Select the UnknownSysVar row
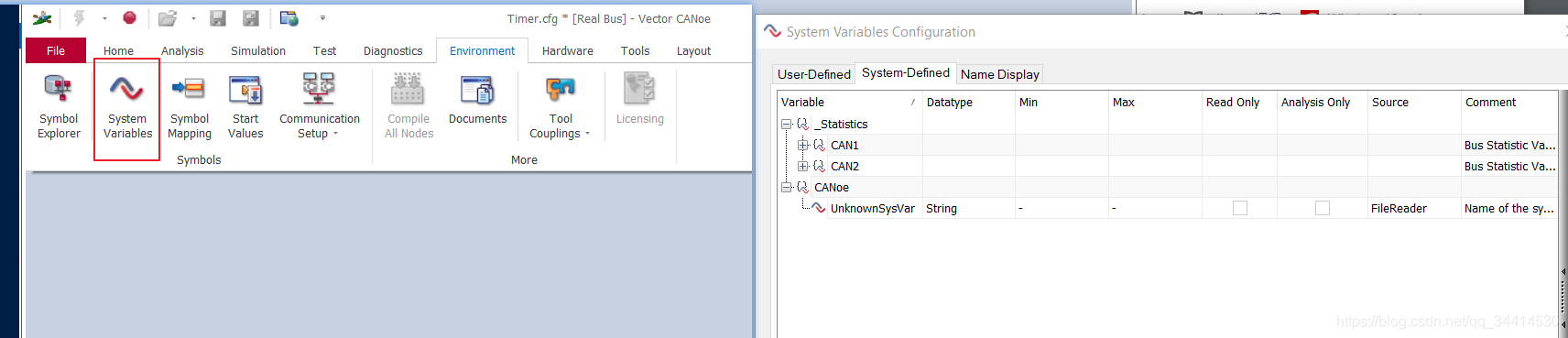The image size is (1568, 338). click(1167, 208)
